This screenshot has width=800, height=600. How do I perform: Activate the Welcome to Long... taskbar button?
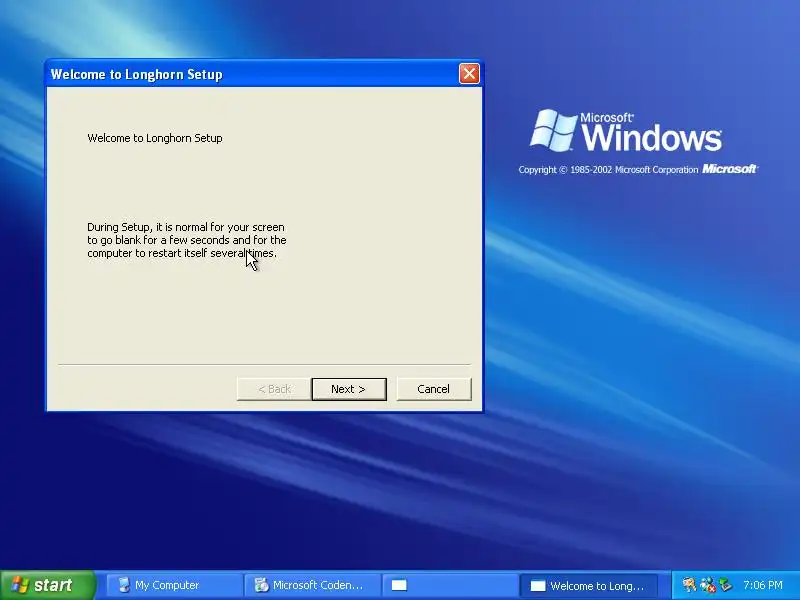pos(588,585)
